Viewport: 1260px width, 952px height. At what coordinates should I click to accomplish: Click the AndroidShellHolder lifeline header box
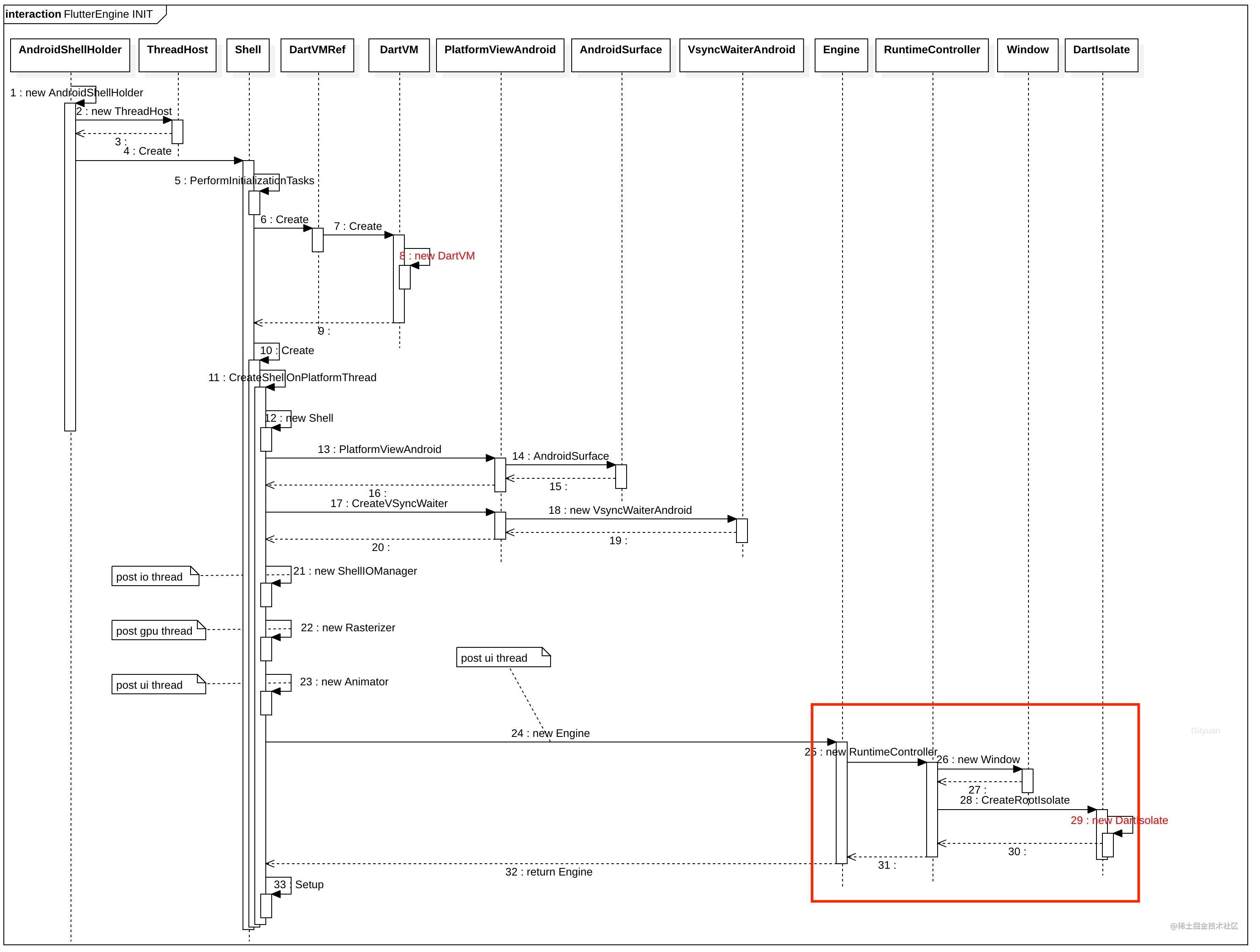[70, 55]
